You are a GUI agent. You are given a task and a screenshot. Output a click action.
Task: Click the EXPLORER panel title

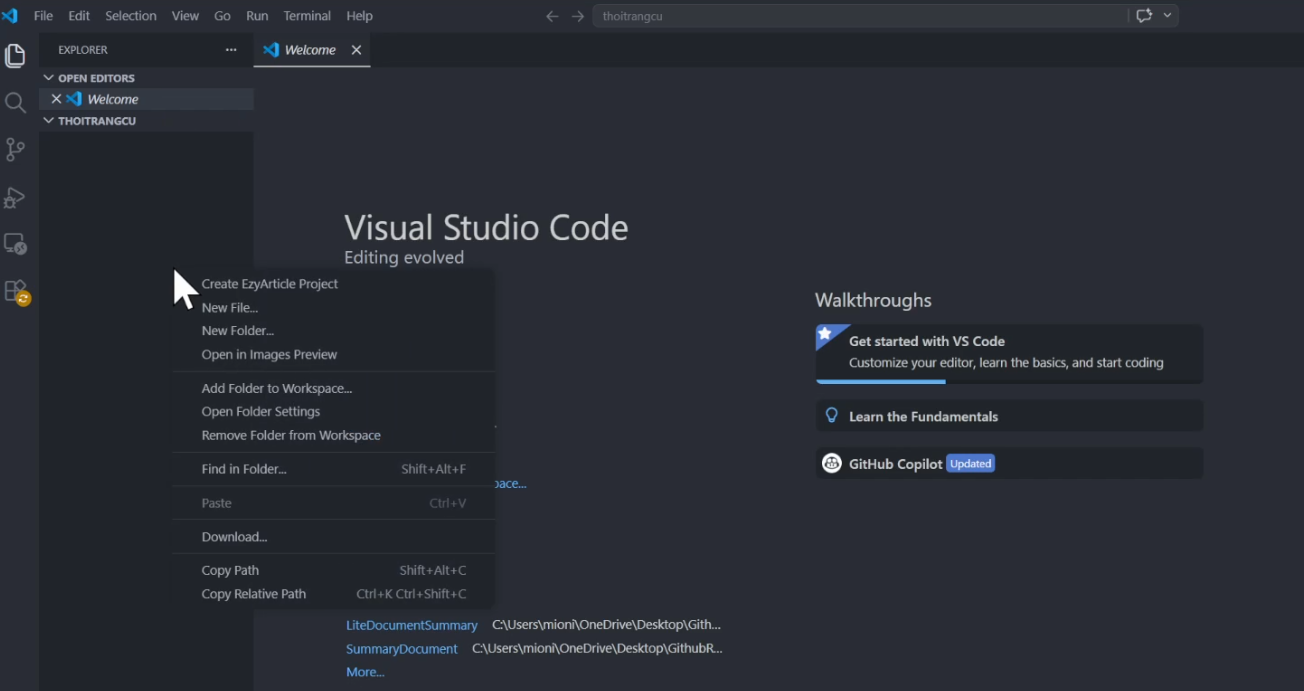83,50
